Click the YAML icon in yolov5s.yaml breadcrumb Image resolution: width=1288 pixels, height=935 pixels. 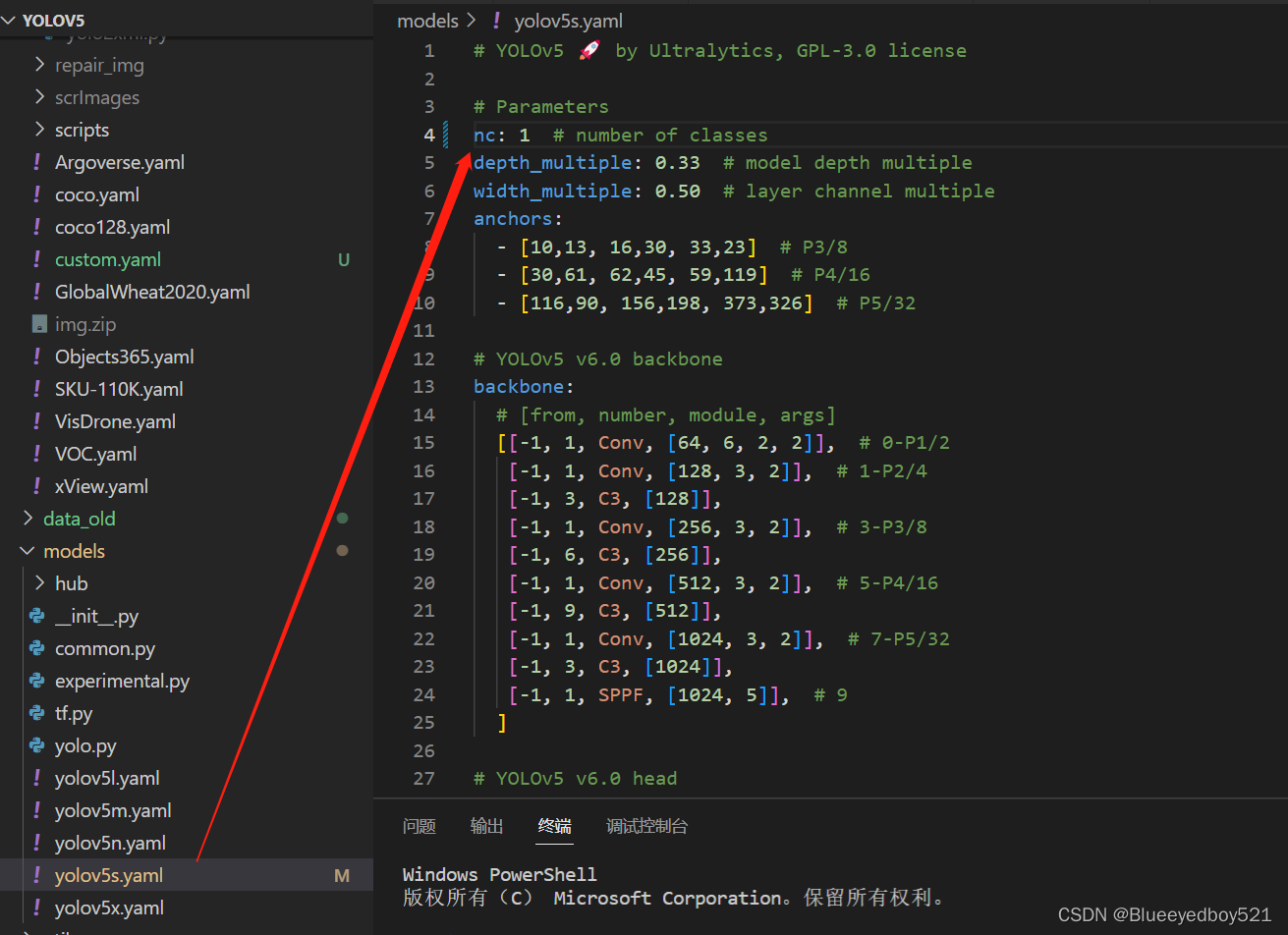point(497,21)
